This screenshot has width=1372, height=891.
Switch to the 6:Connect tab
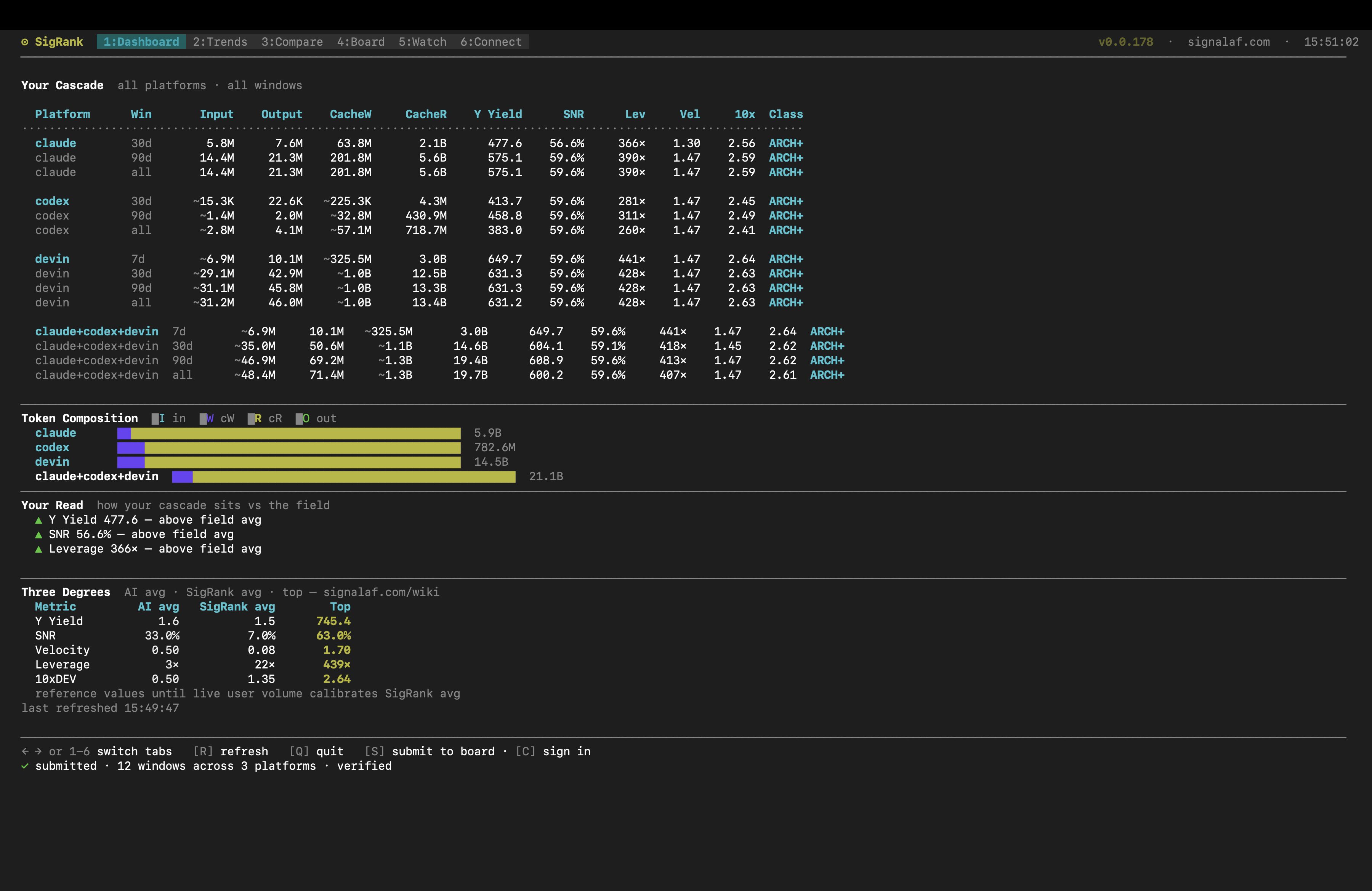pyautogui.click(x=491, y=42)
